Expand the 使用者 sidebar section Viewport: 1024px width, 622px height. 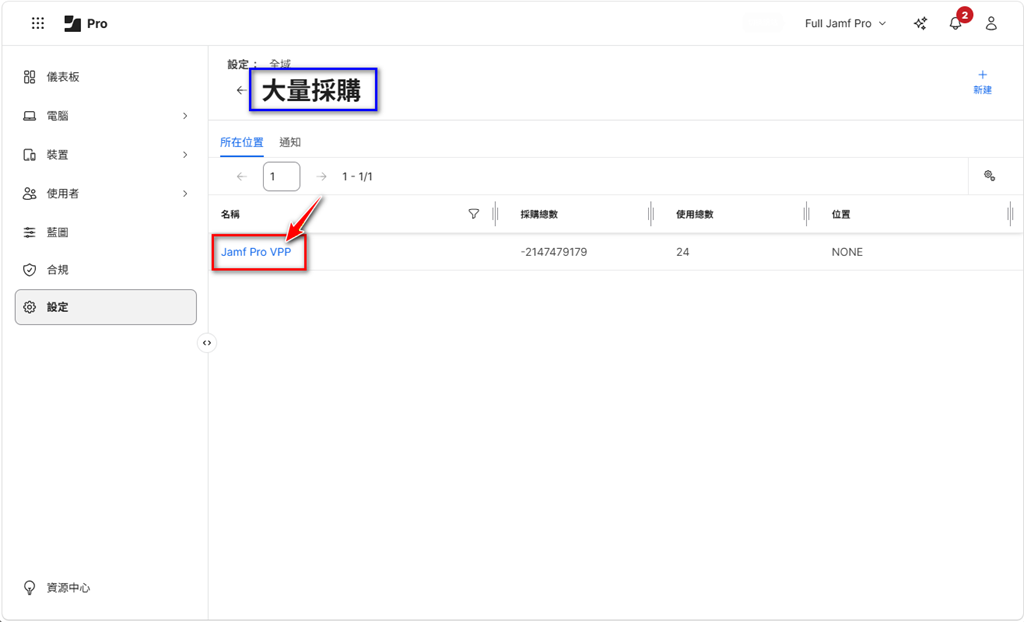point(185,193)
